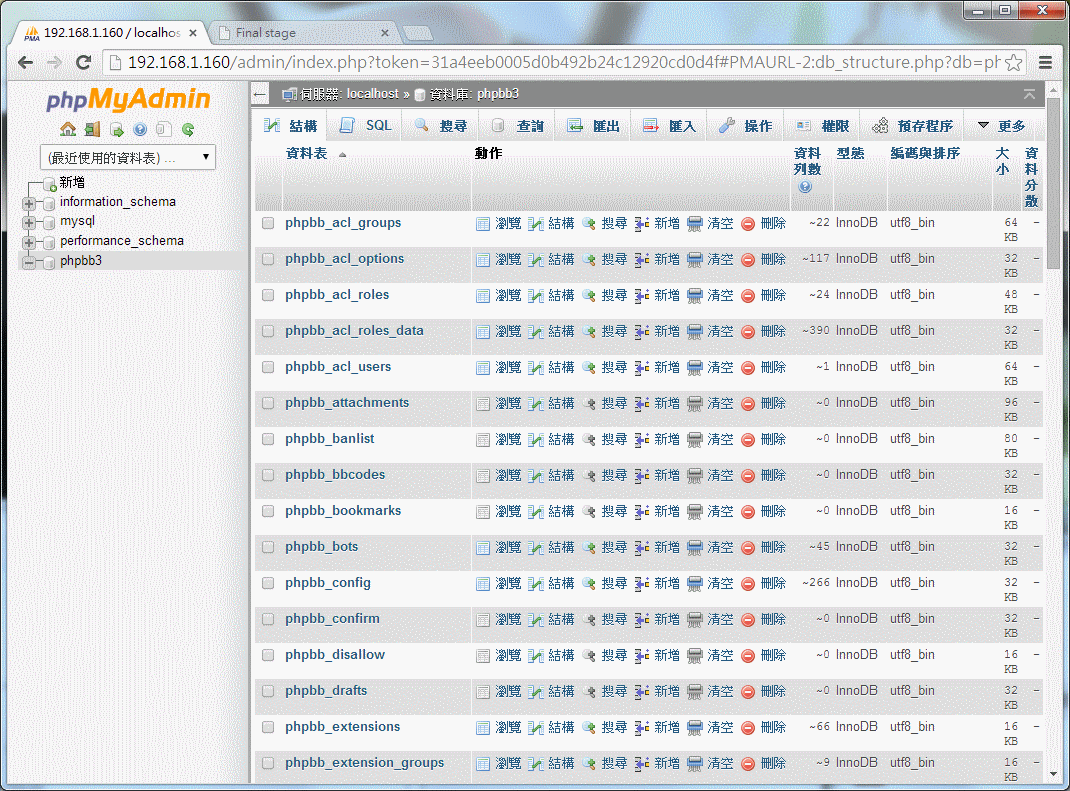Click the browse icon for phpbb_drafts
Viewport: 1070px width, 791px height.
coord(483,692)
